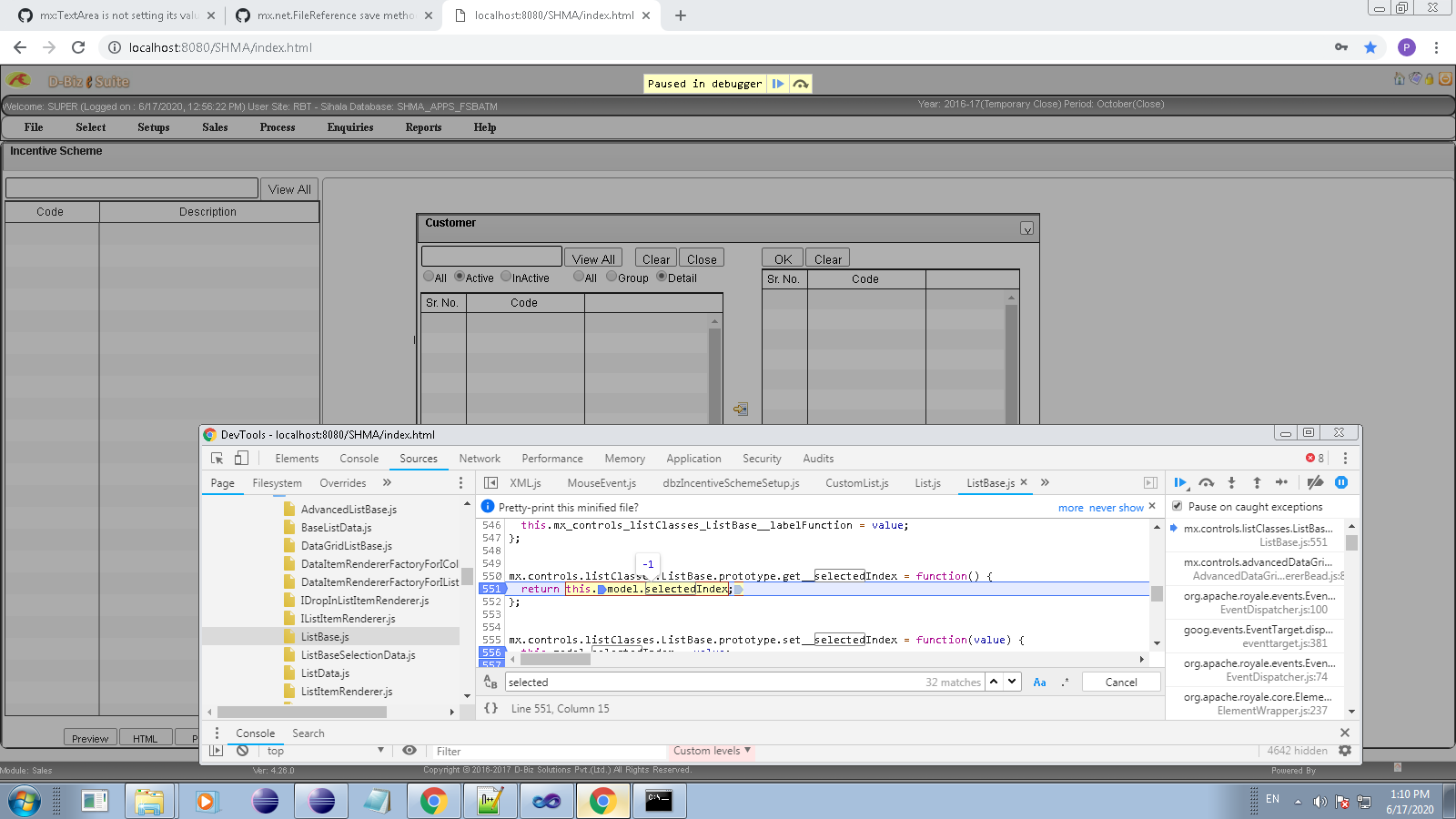This screenshot has height=819, width=1456.
Task: Hide the debugger sidebar pane
Action: (1150, 483)
